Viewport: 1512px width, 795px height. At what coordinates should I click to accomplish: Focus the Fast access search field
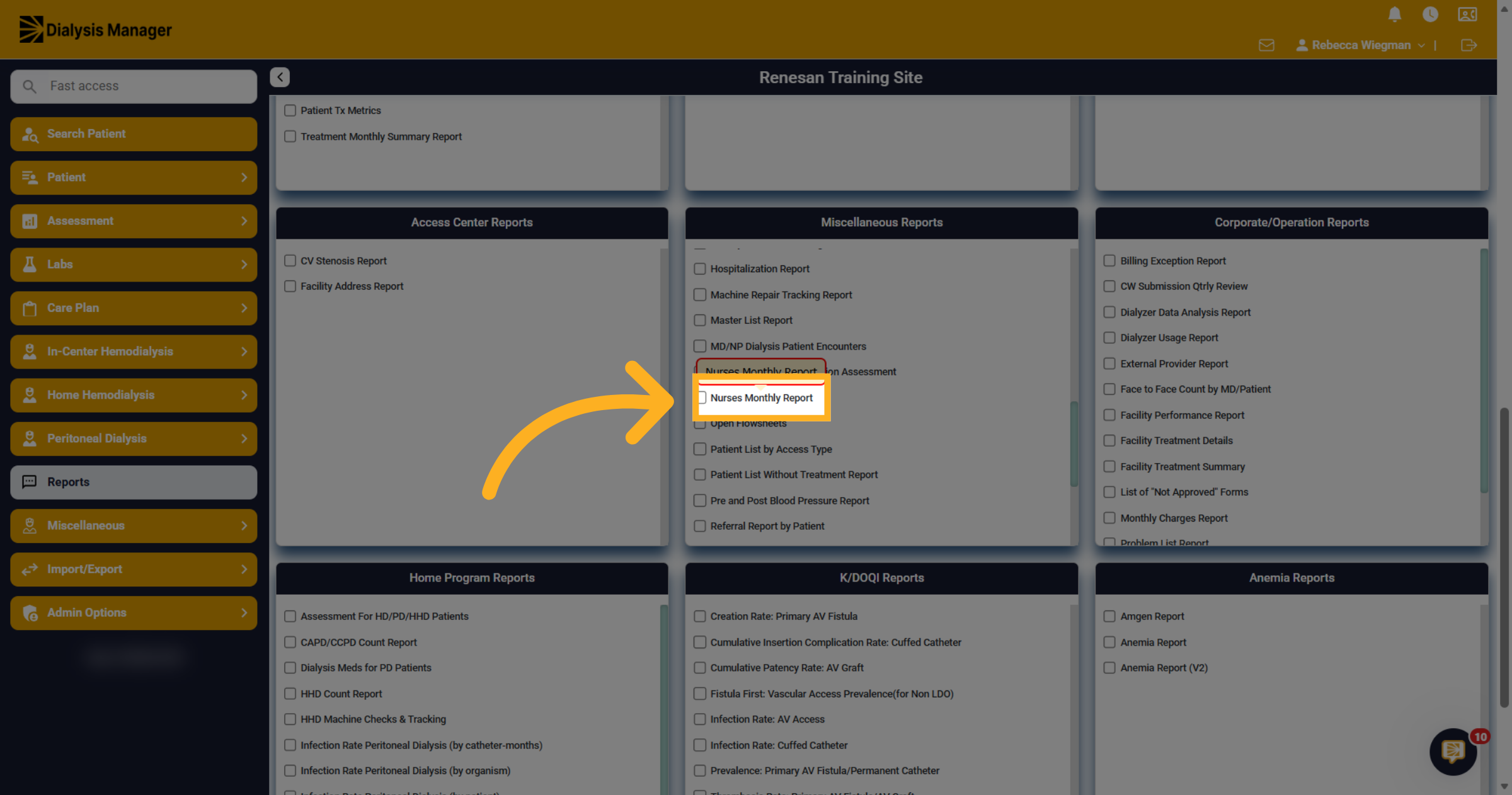[134, 86]
